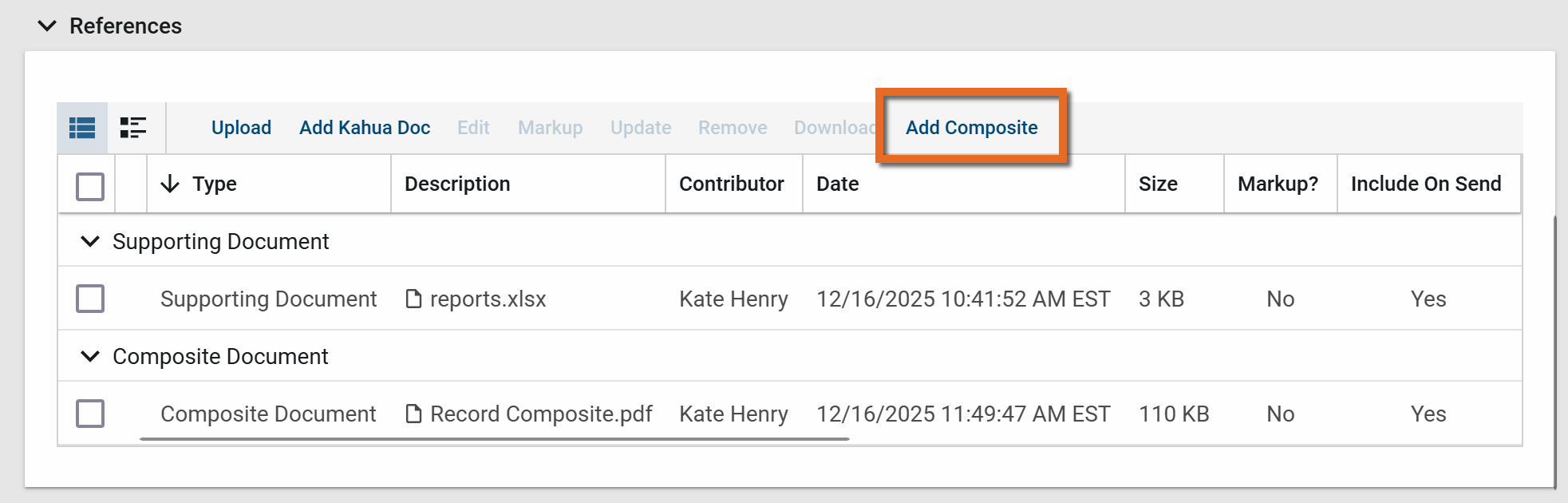Select the Record Composite.pdf row checkbox

(90, 414)
